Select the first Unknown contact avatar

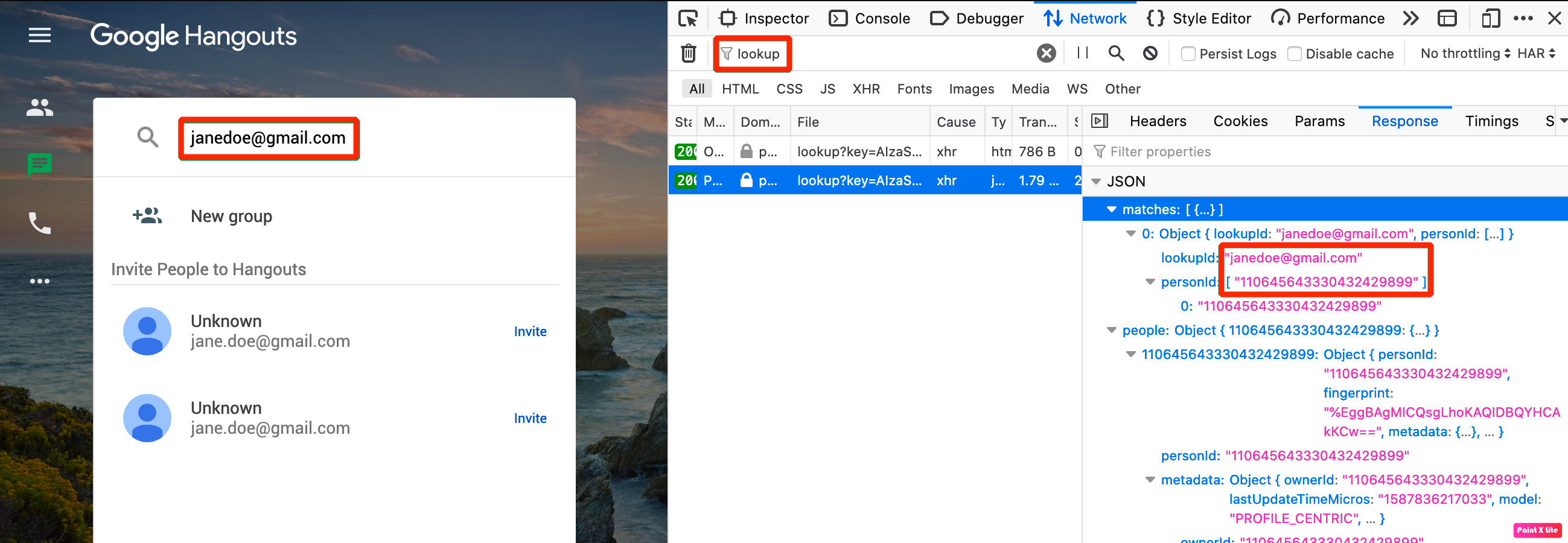(x=147, y=331)
